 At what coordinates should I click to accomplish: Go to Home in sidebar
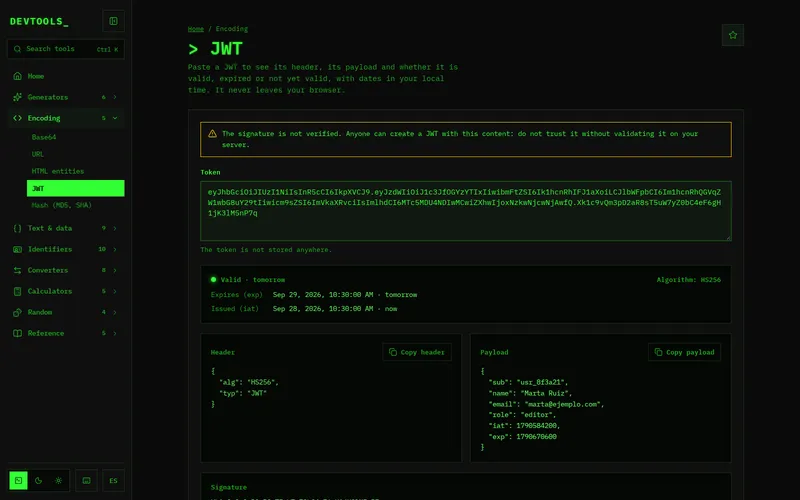(66, 76)
